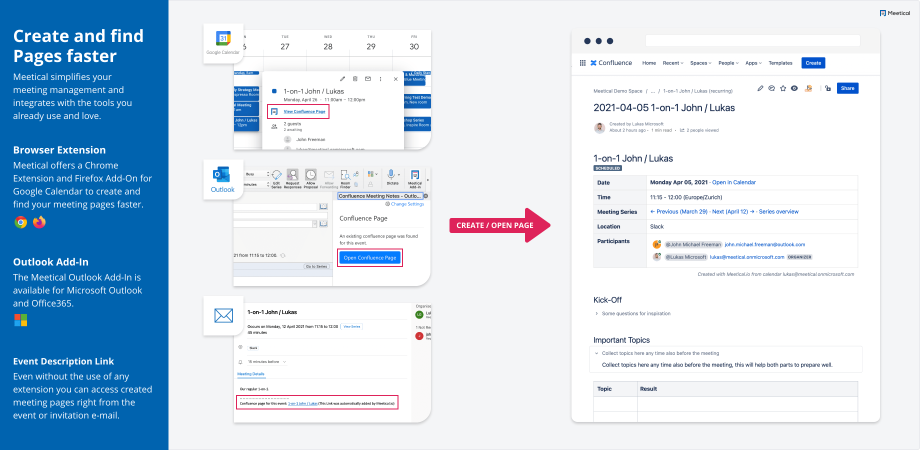The height and width of the screenshot is (450, 920).
Task: Delete event trash icon in Calendar popup
Action: point(355,79)
